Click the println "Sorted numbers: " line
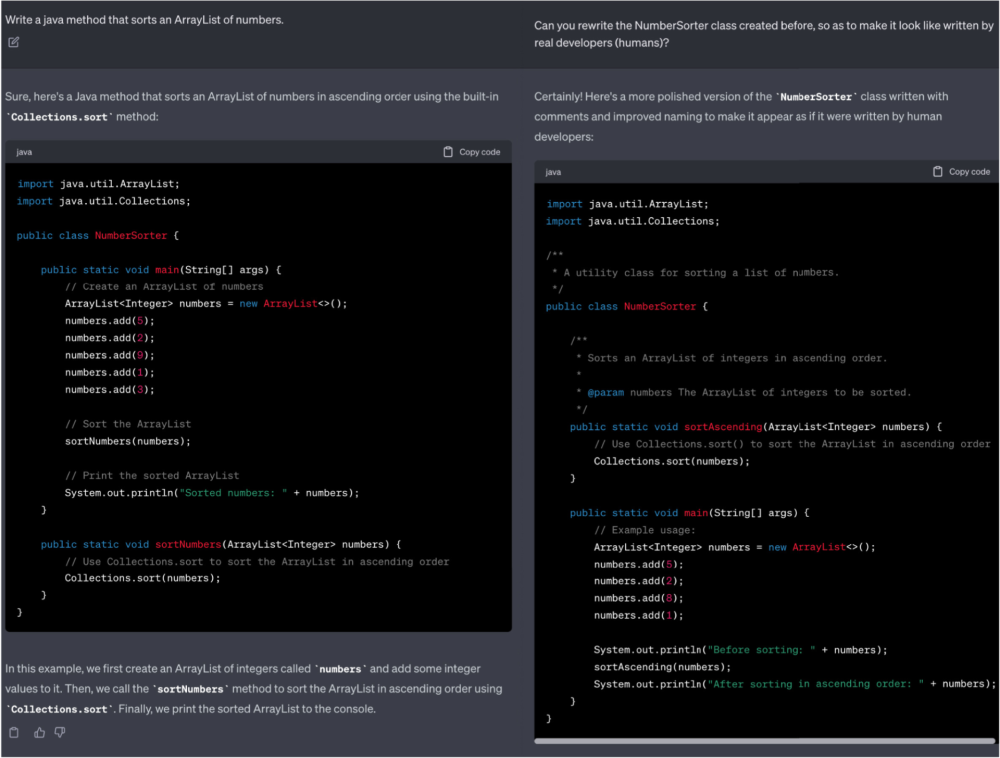The image size is (1000, 758). click(x=212, y=493)
